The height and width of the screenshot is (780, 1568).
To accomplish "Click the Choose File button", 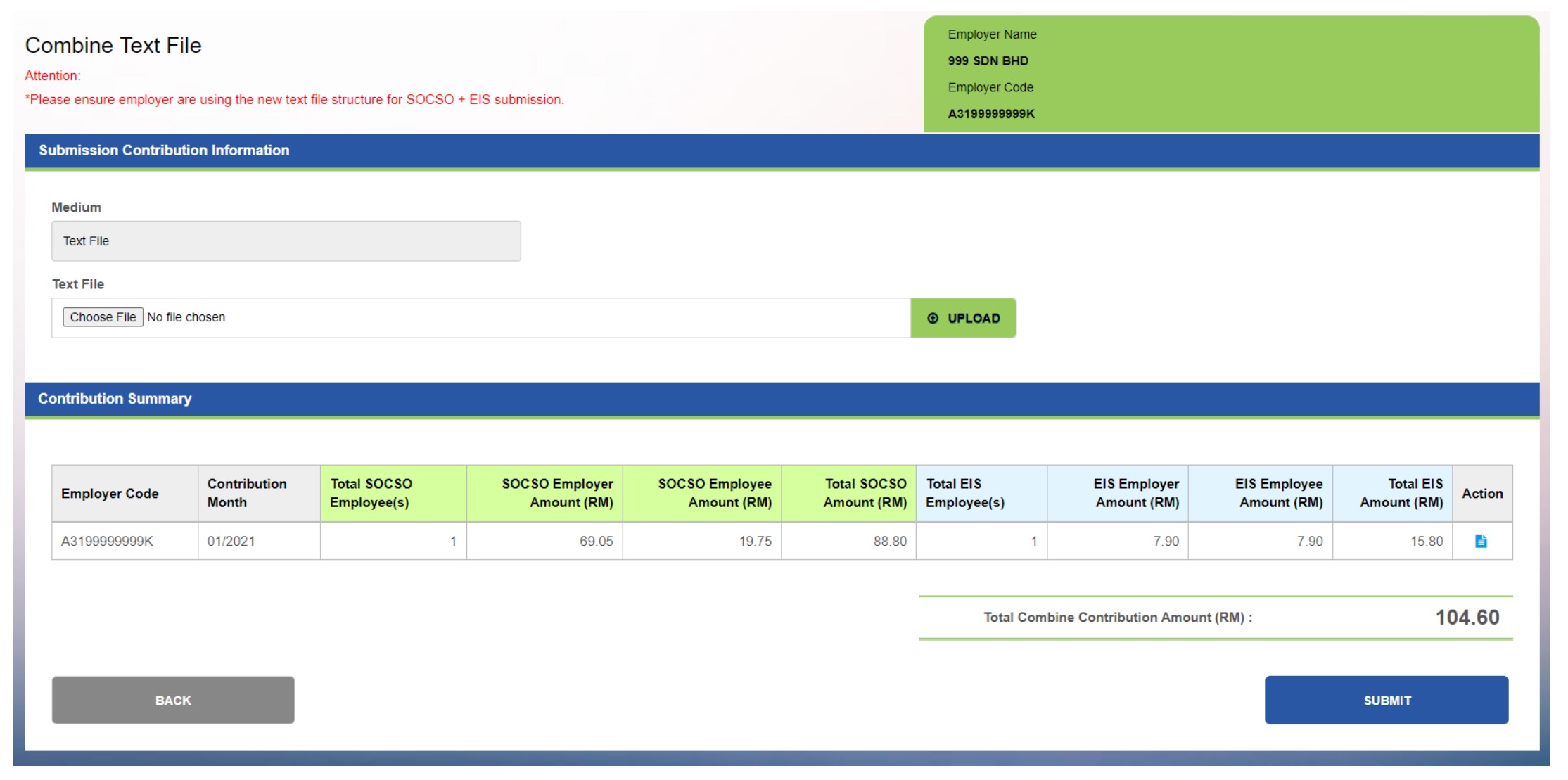I will (103, 317).
